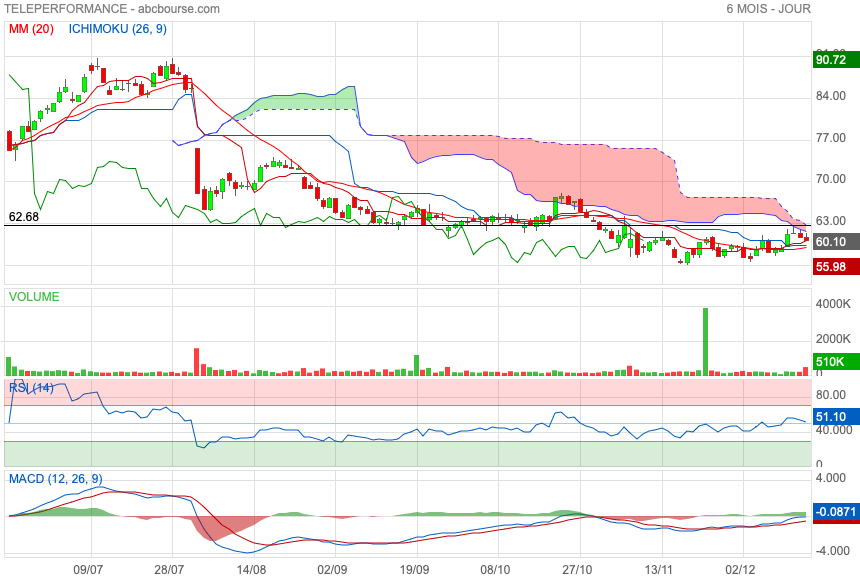Click the blue -0.0871 MACD value tag

click(x=836, y=511)
